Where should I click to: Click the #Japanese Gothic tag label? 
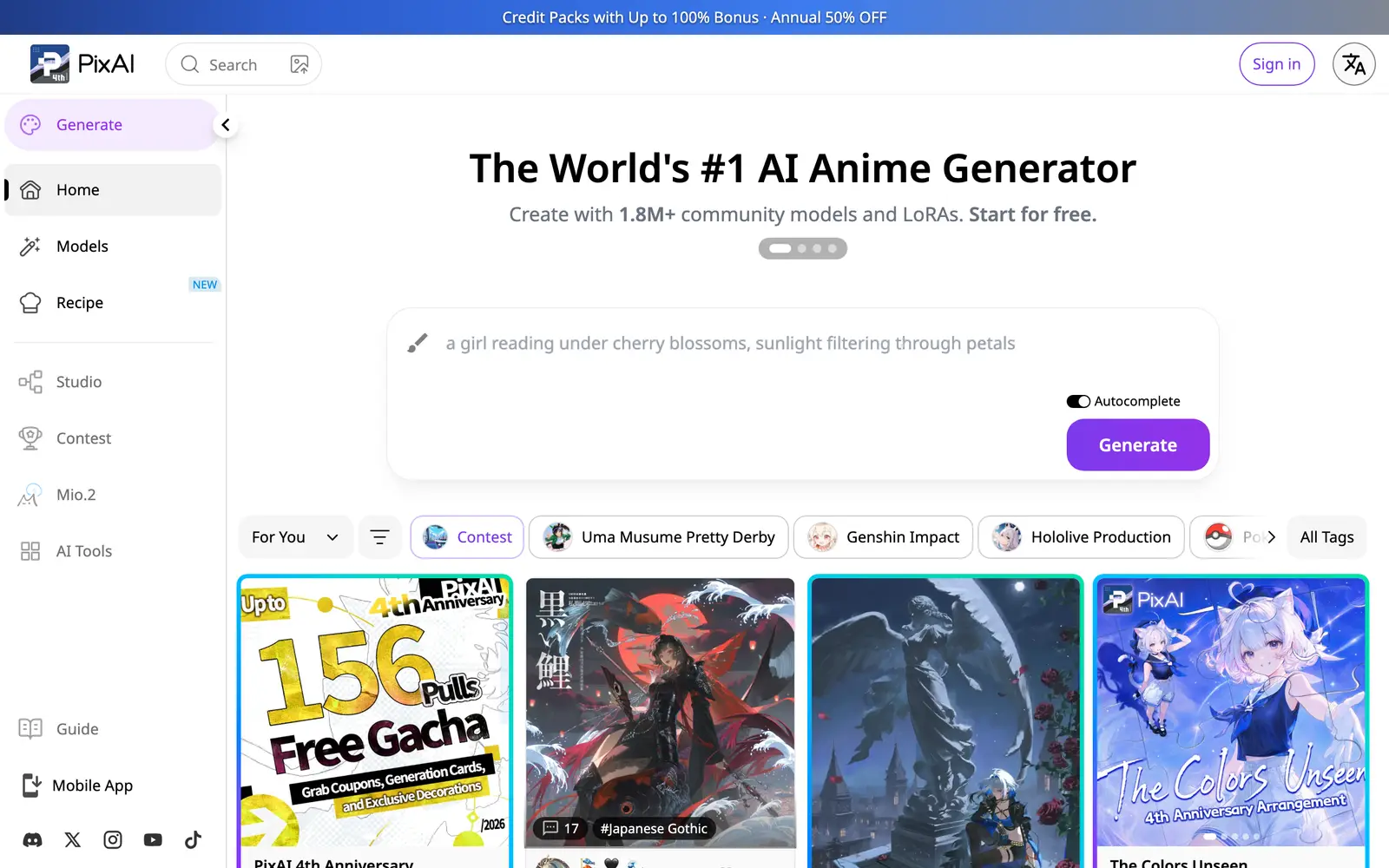coord(654,829)
